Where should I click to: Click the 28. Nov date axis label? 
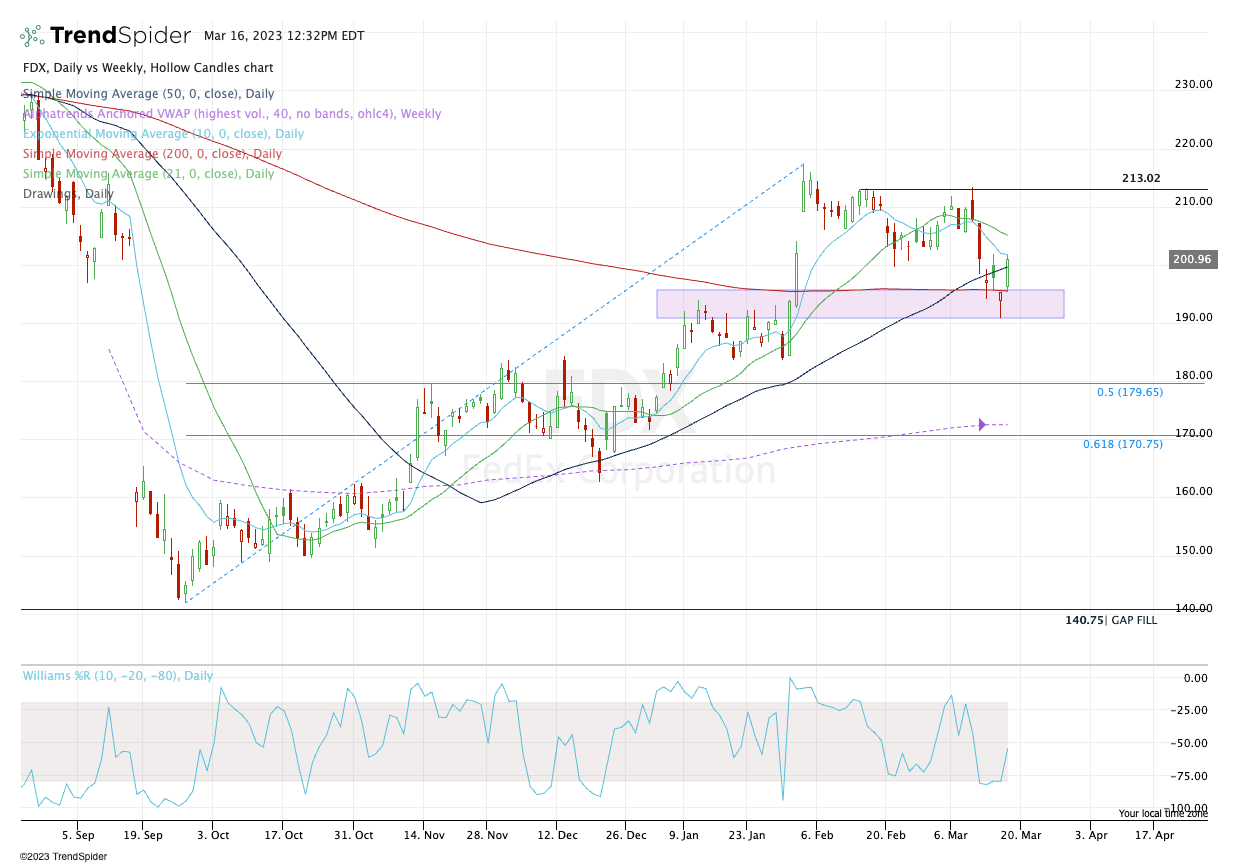(x=486, y=834)
